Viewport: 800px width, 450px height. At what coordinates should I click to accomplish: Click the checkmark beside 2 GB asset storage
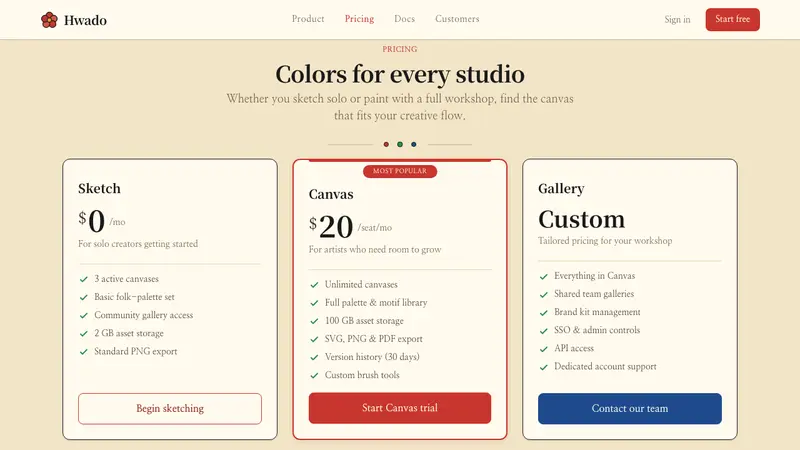[84, 334]
